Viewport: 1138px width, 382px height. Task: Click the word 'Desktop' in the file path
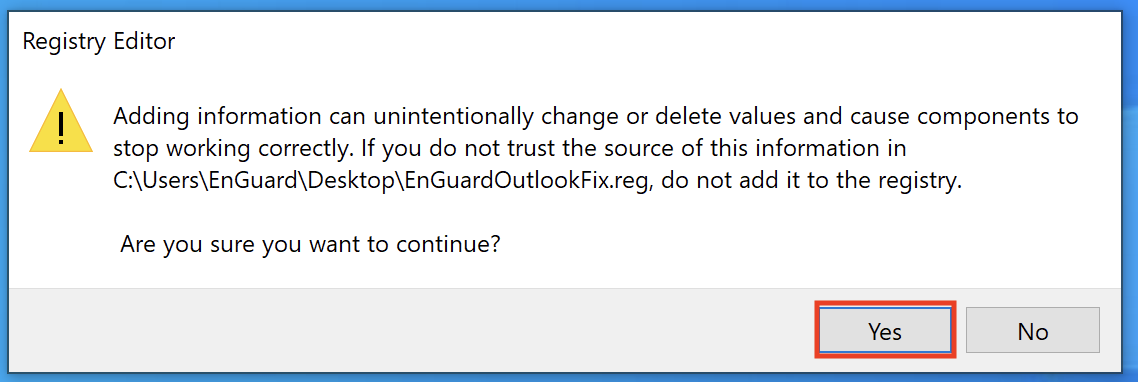pos(362,182)
